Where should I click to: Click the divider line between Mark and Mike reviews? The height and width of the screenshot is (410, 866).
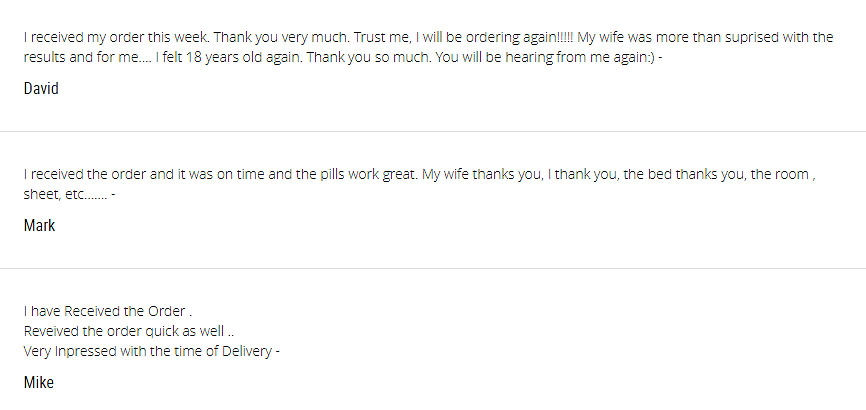click(x=433, y=268)
